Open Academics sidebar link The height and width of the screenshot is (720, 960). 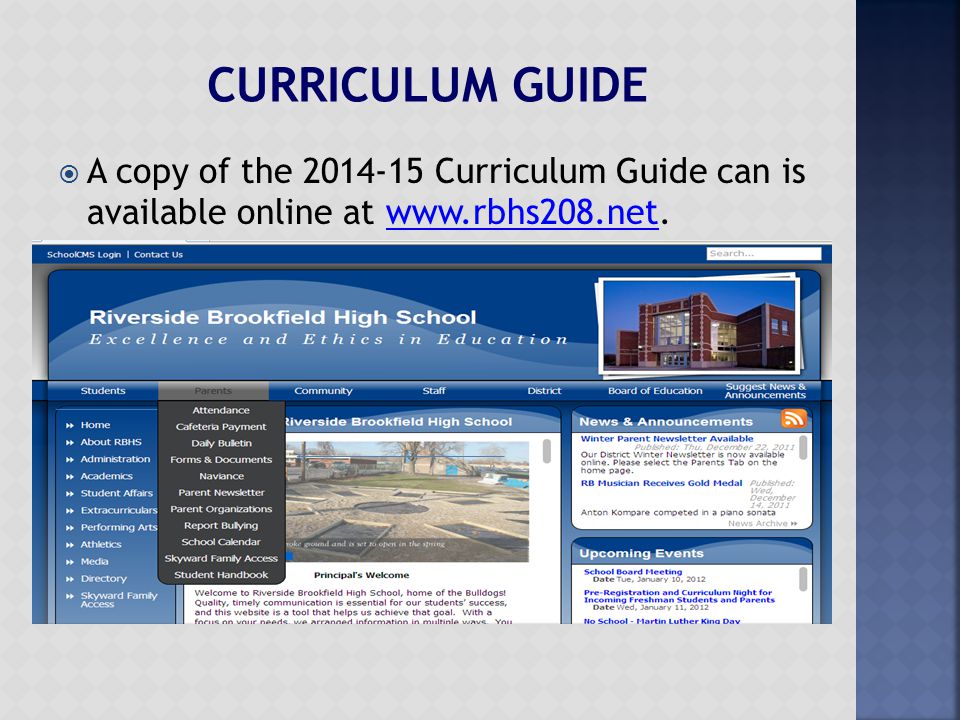click(x=107, y=476)
